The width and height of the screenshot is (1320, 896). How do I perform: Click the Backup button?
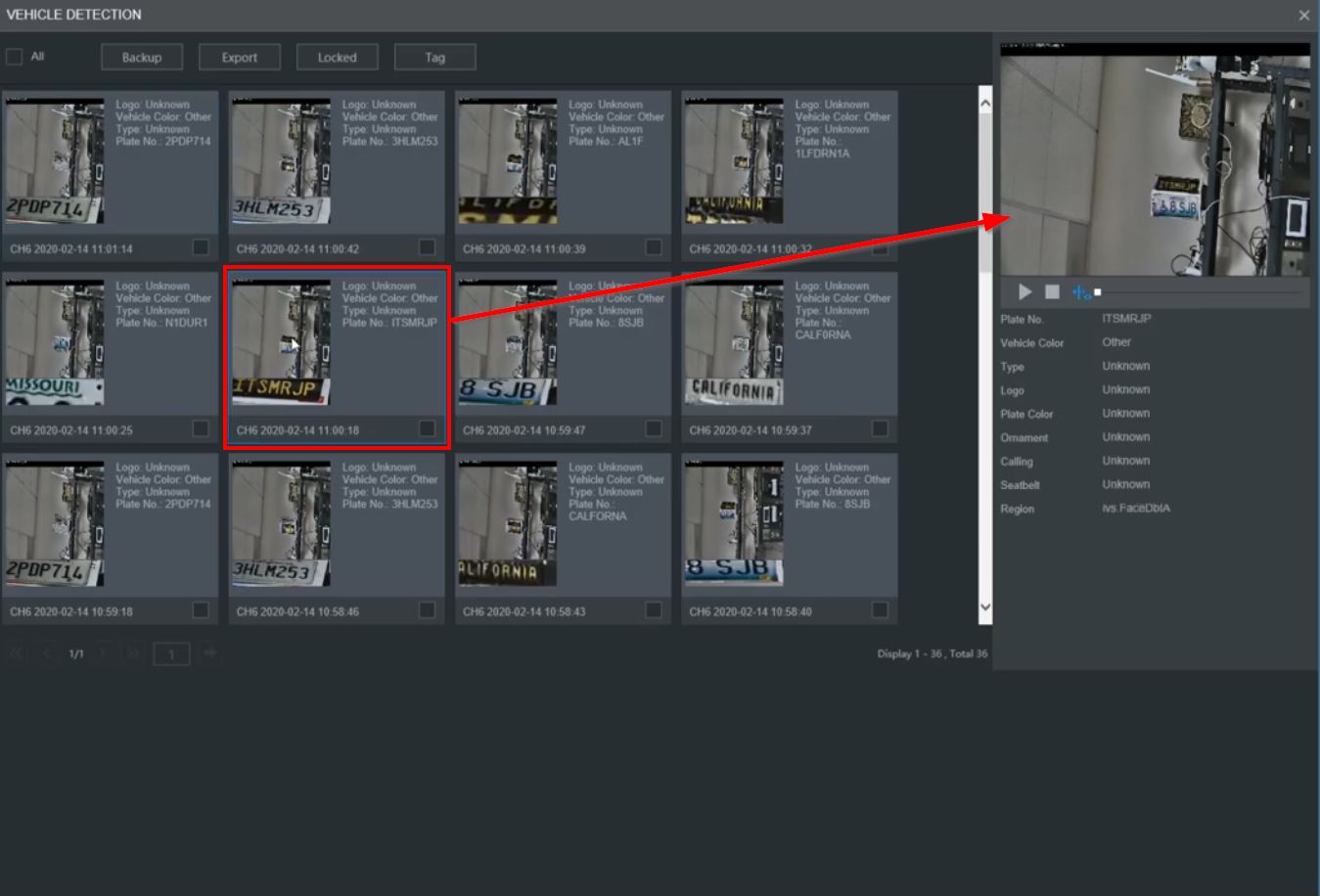click(141, 56)
